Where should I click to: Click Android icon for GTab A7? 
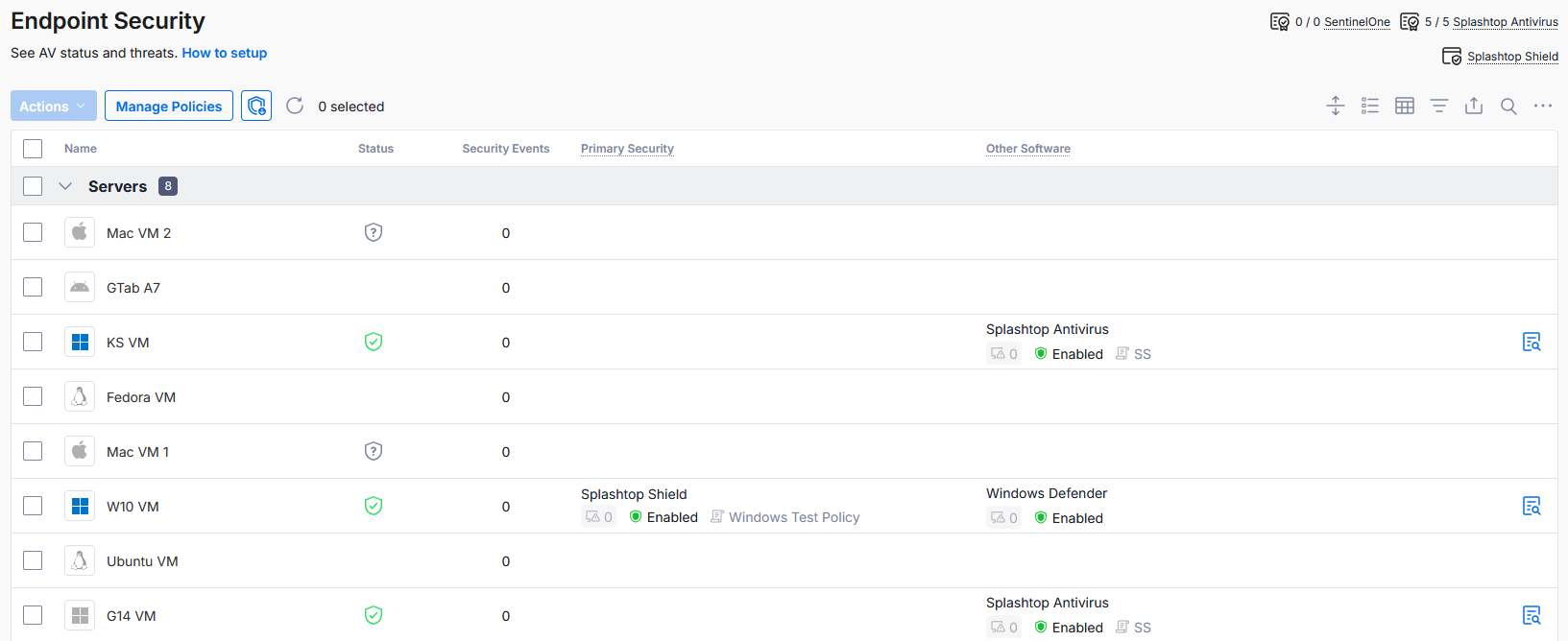coord(80,287)
